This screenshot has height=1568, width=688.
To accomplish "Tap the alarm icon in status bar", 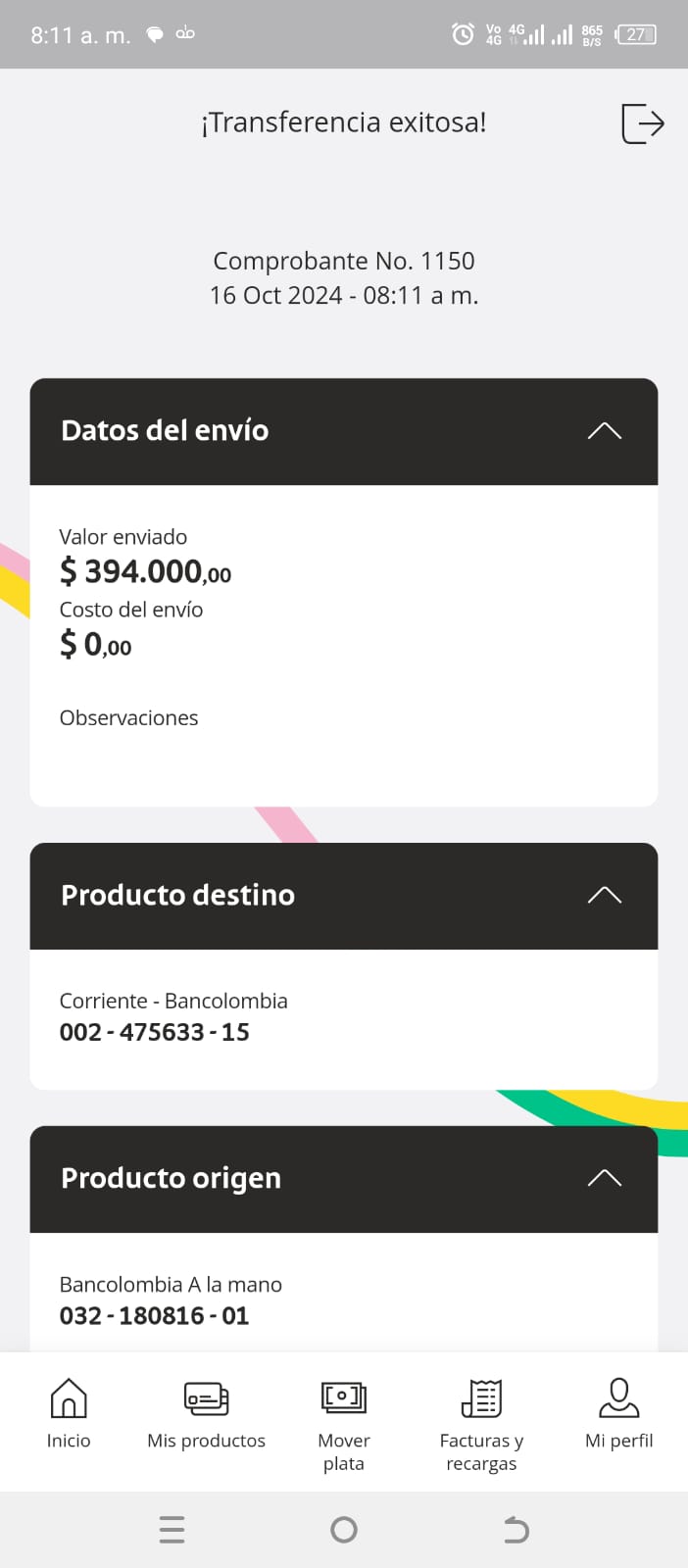I will [463, 34].
